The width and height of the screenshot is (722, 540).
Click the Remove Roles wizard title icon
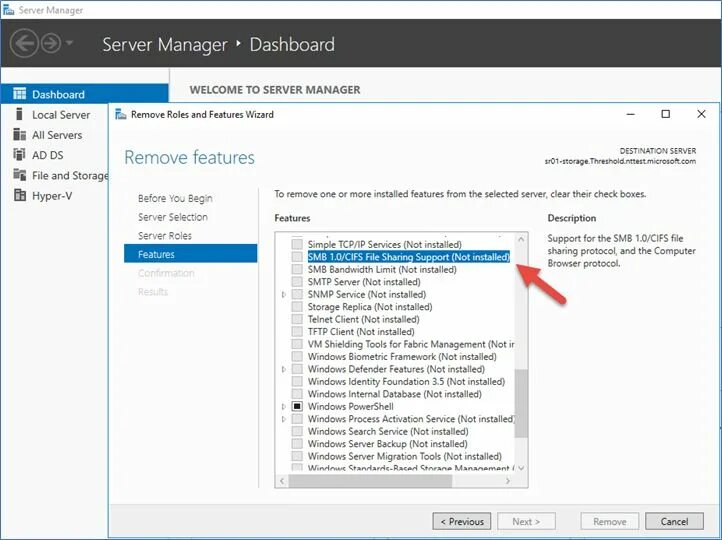[121, 114]
